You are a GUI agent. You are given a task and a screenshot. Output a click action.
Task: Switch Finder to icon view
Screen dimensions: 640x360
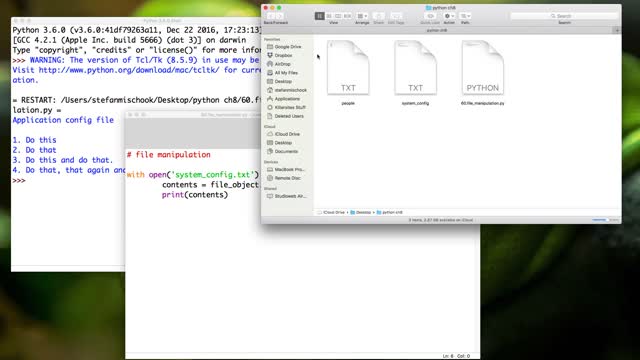320,16
